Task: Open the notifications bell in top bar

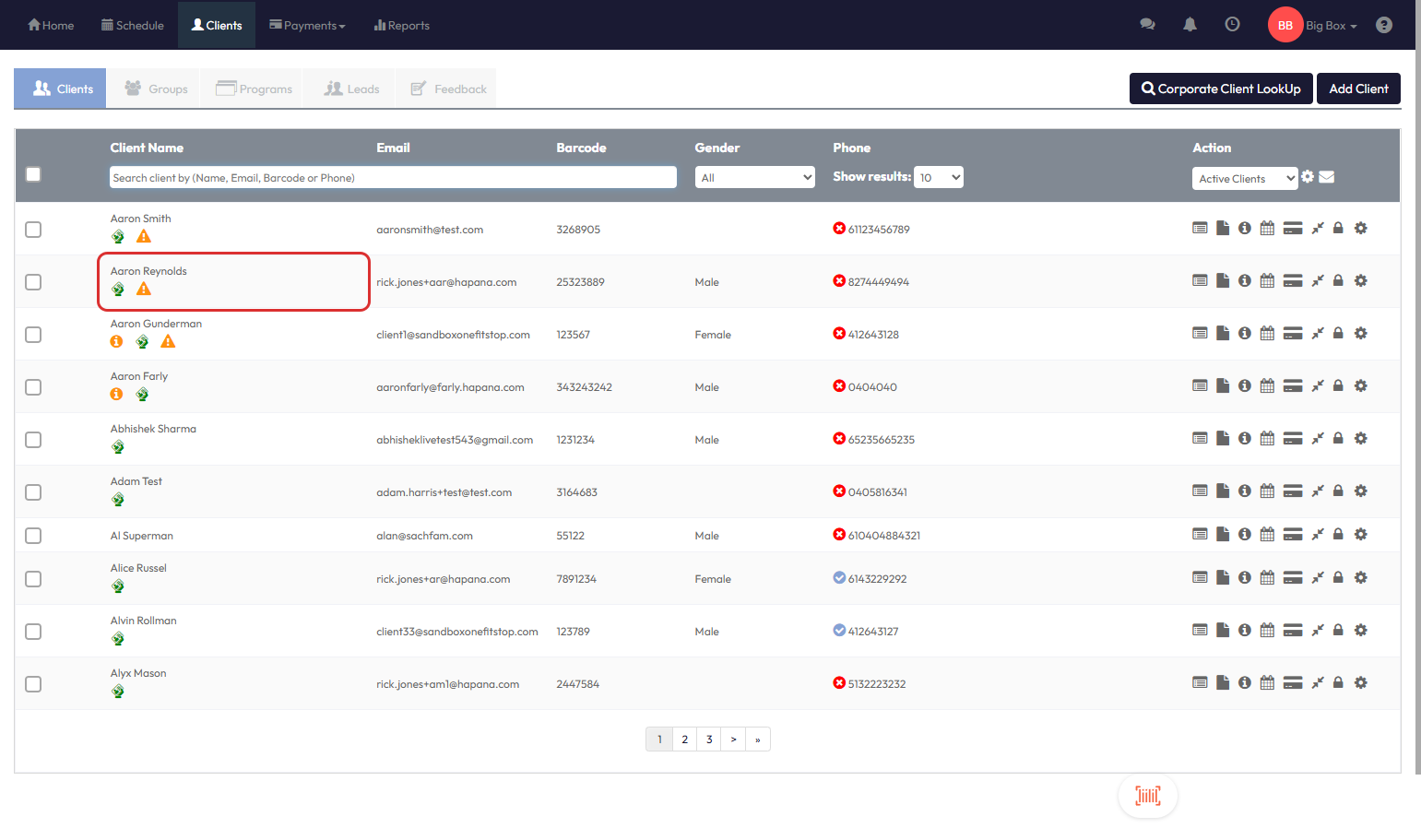Action: (x=1190, y=25)
